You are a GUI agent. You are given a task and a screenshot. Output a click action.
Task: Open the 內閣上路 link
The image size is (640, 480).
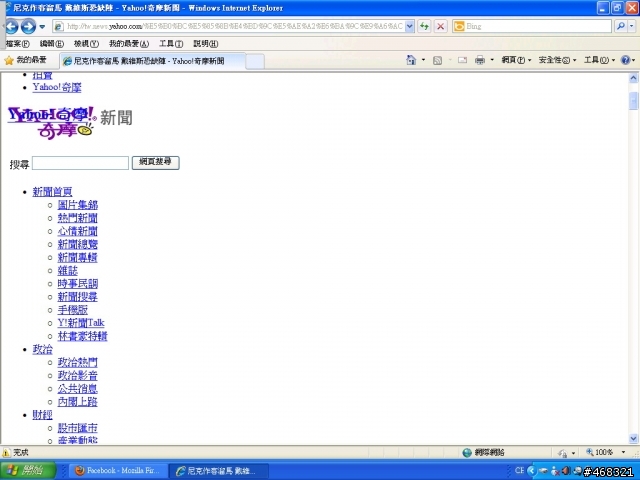(78, 402)
